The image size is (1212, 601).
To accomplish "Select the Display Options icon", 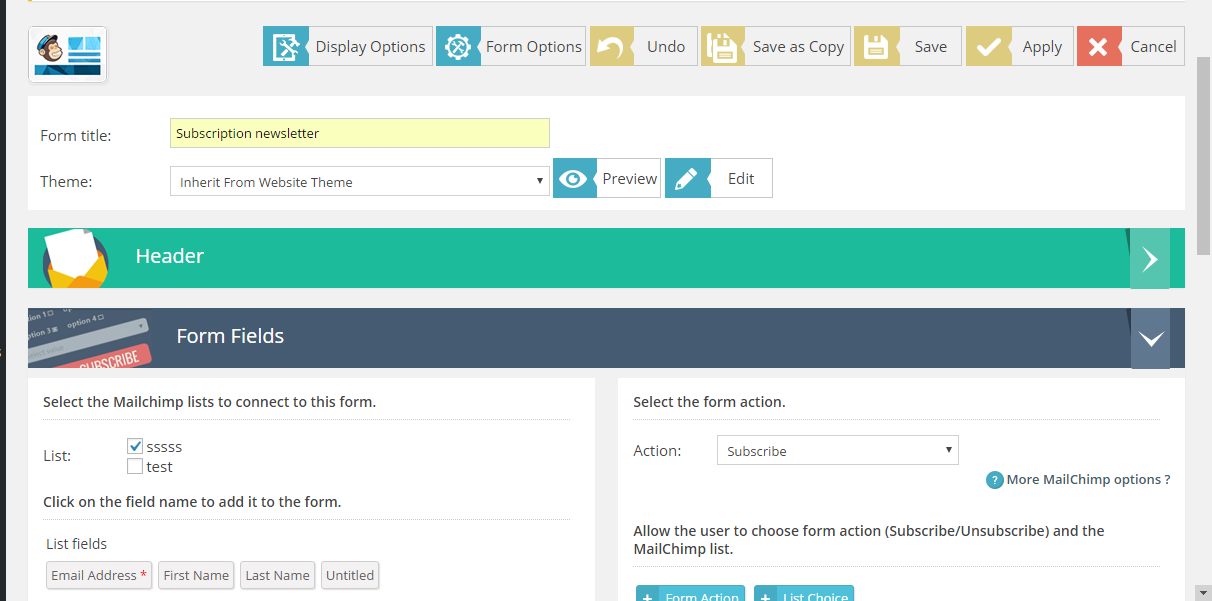I will coord(286,46).
